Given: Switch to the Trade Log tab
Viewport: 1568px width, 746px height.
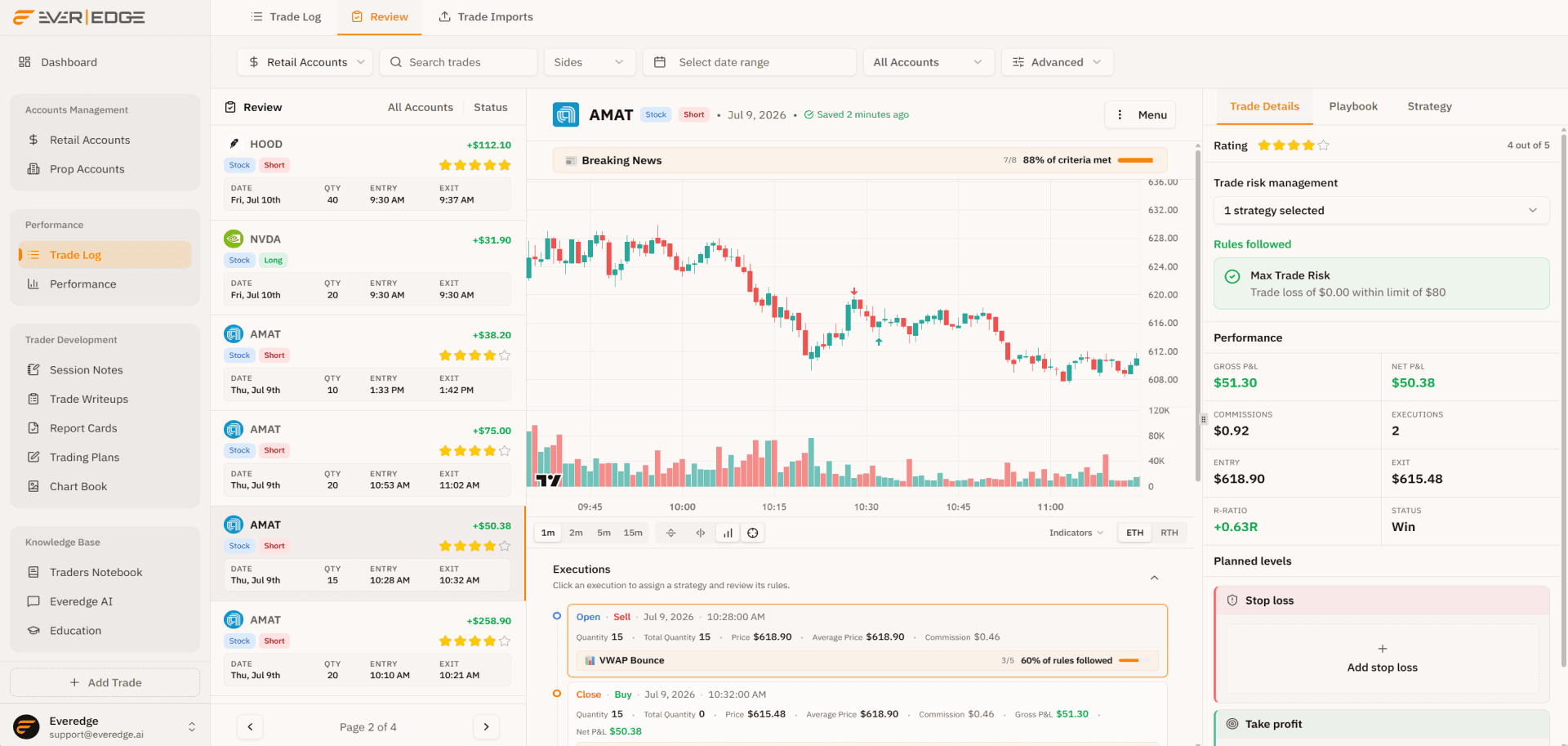Looking at the screenshot, I should pyautogui.click(x=286, y=17).
